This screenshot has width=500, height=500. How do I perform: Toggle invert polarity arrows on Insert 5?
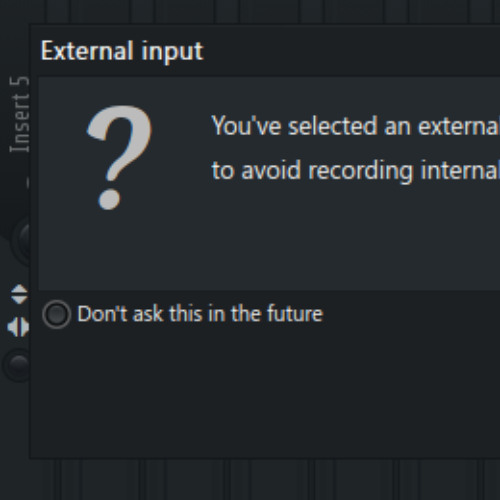pyautogui.click(x=19, y=294)
